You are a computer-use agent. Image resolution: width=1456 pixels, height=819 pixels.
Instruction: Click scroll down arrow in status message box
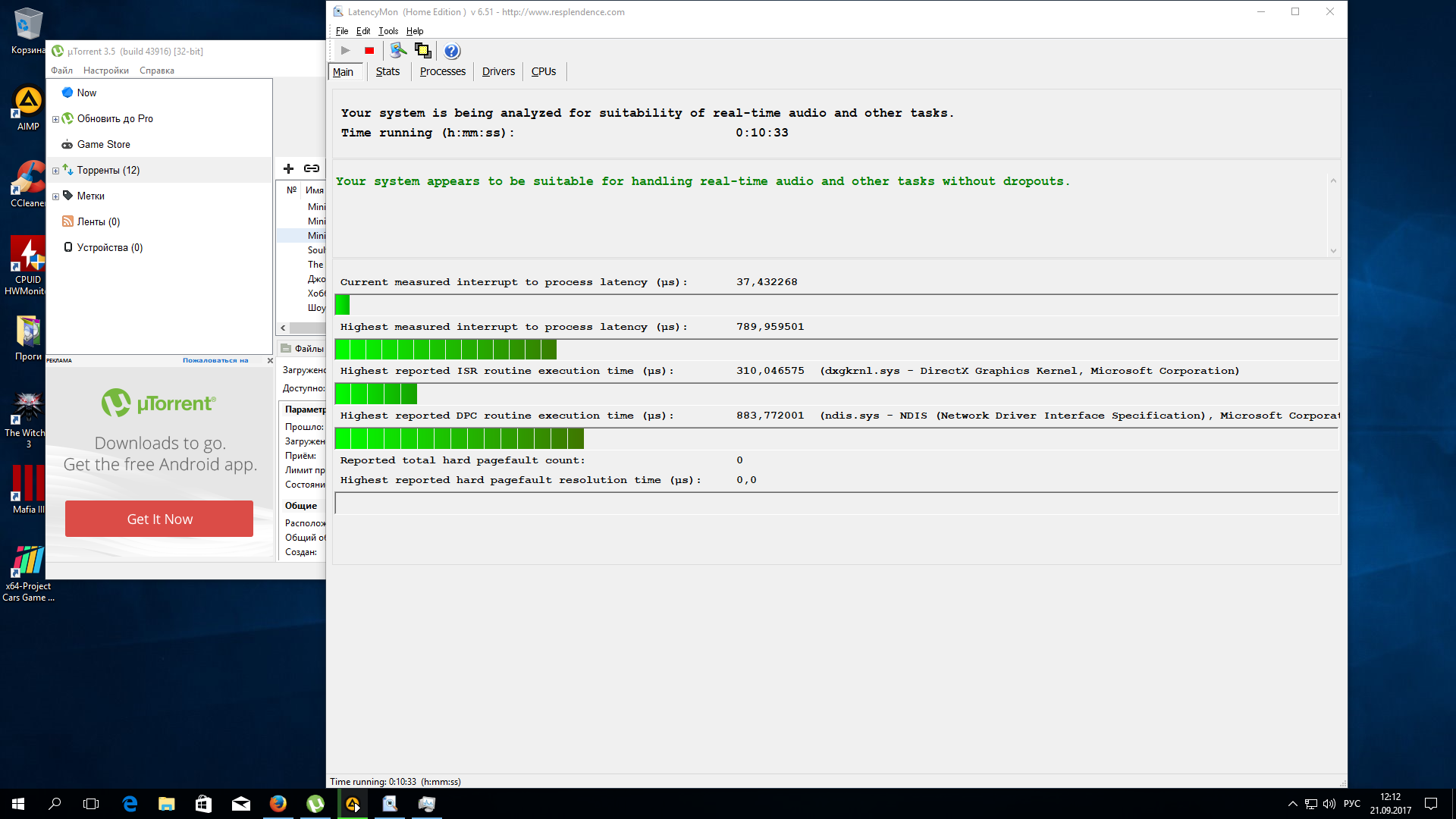click(1333, 251)
